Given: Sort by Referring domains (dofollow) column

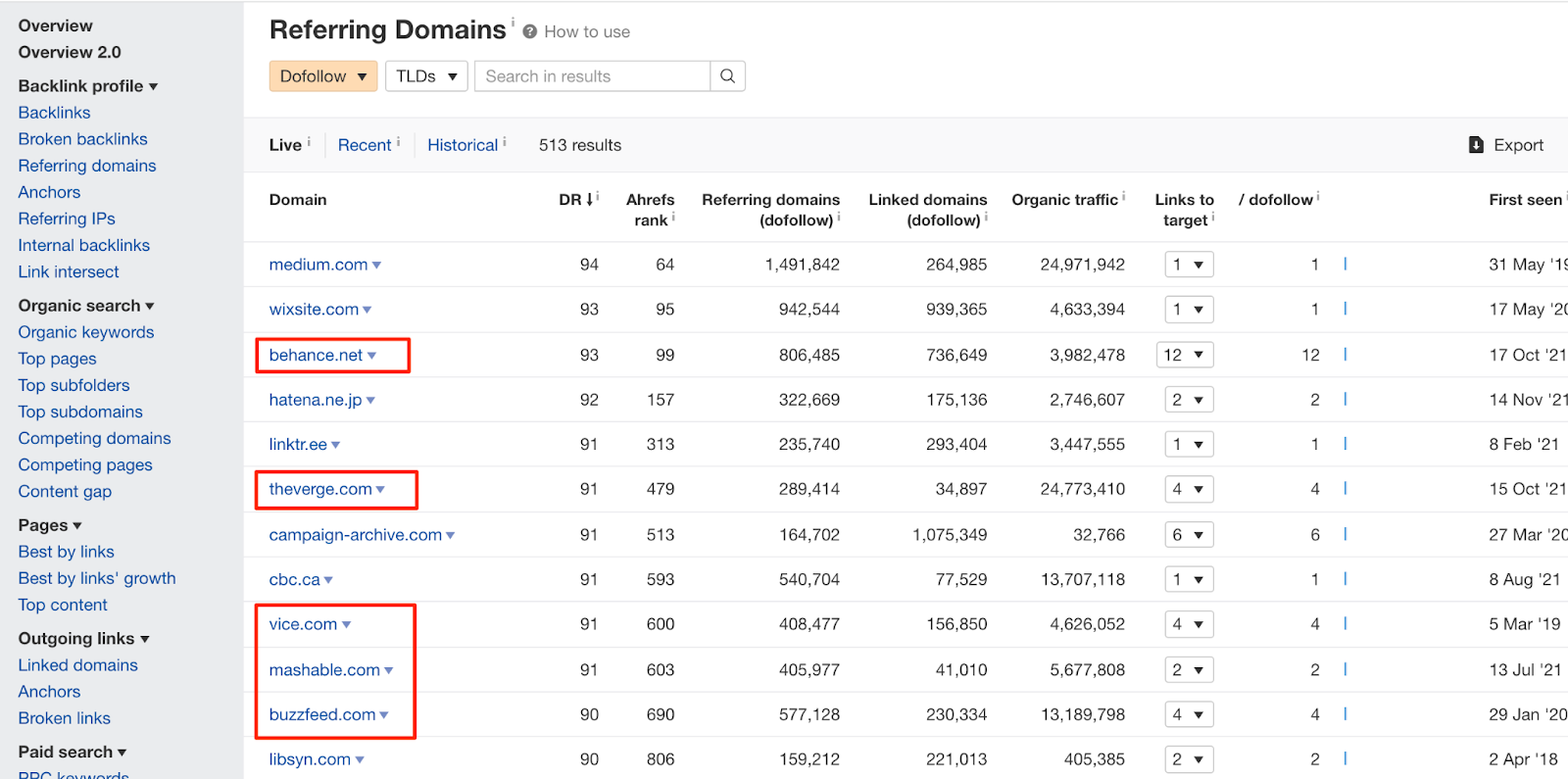Looking at the screenshot, I should pos(770,210).
